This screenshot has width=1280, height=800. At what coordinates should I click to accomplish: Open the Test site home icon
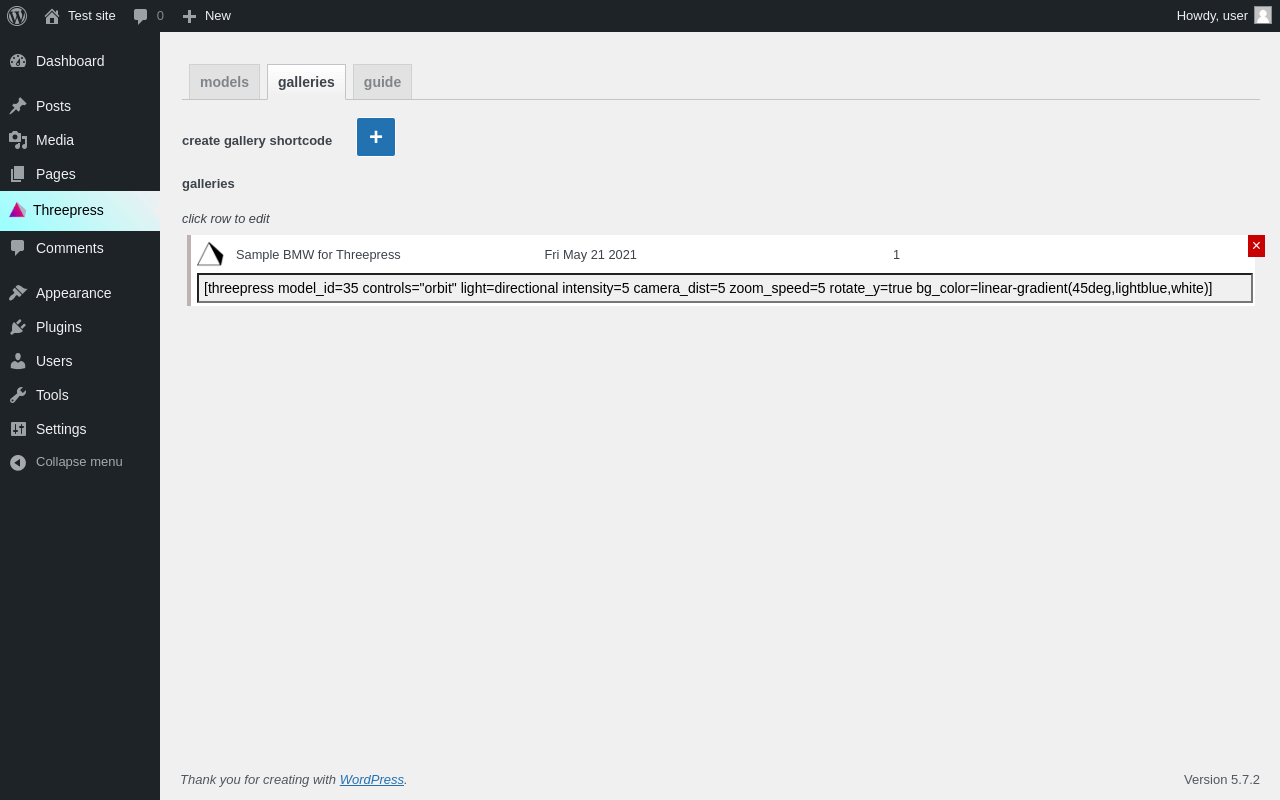52,16
